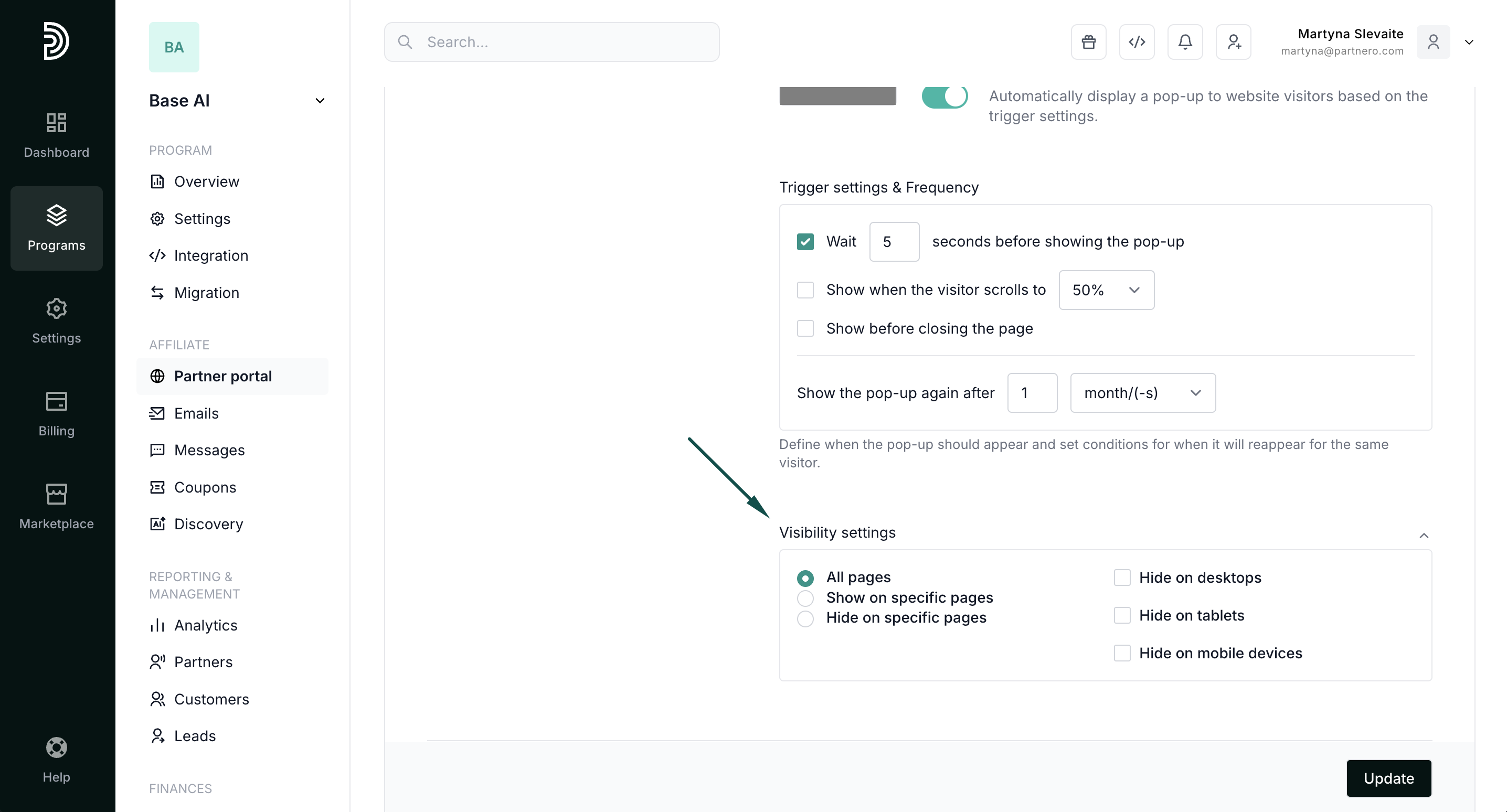The width and height of the screenshot is (1507, 812).
Task: Open Billing in the left sidebar
Action: (56, 413)
